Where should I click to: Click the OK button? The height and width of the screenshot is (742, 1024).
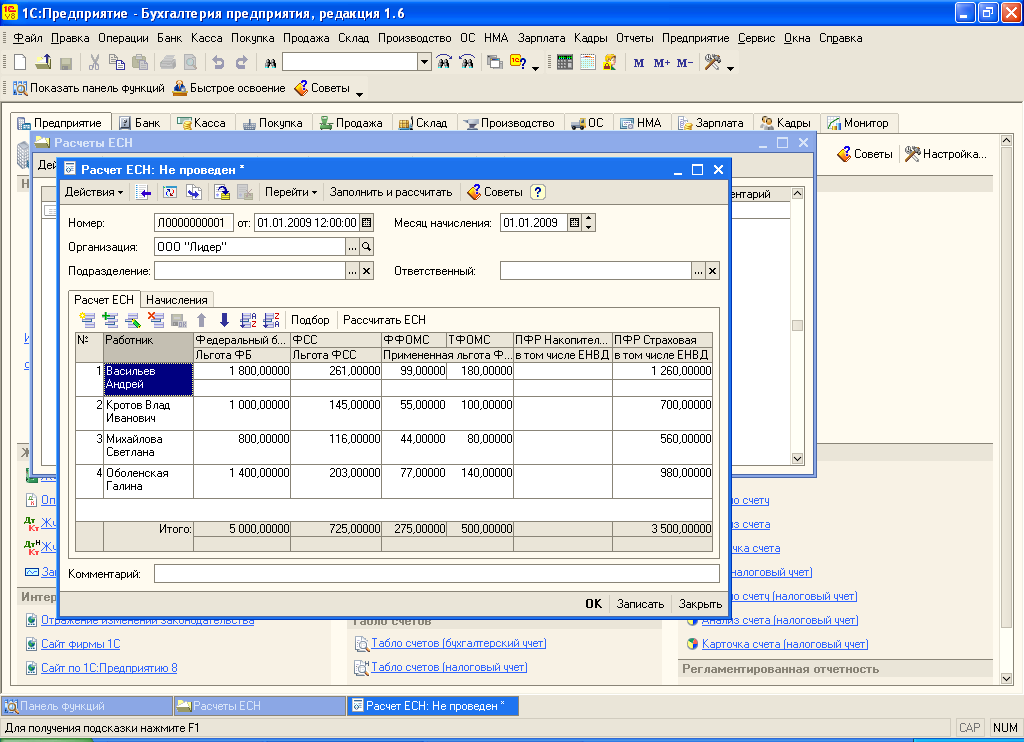click(x=594, y=604)
